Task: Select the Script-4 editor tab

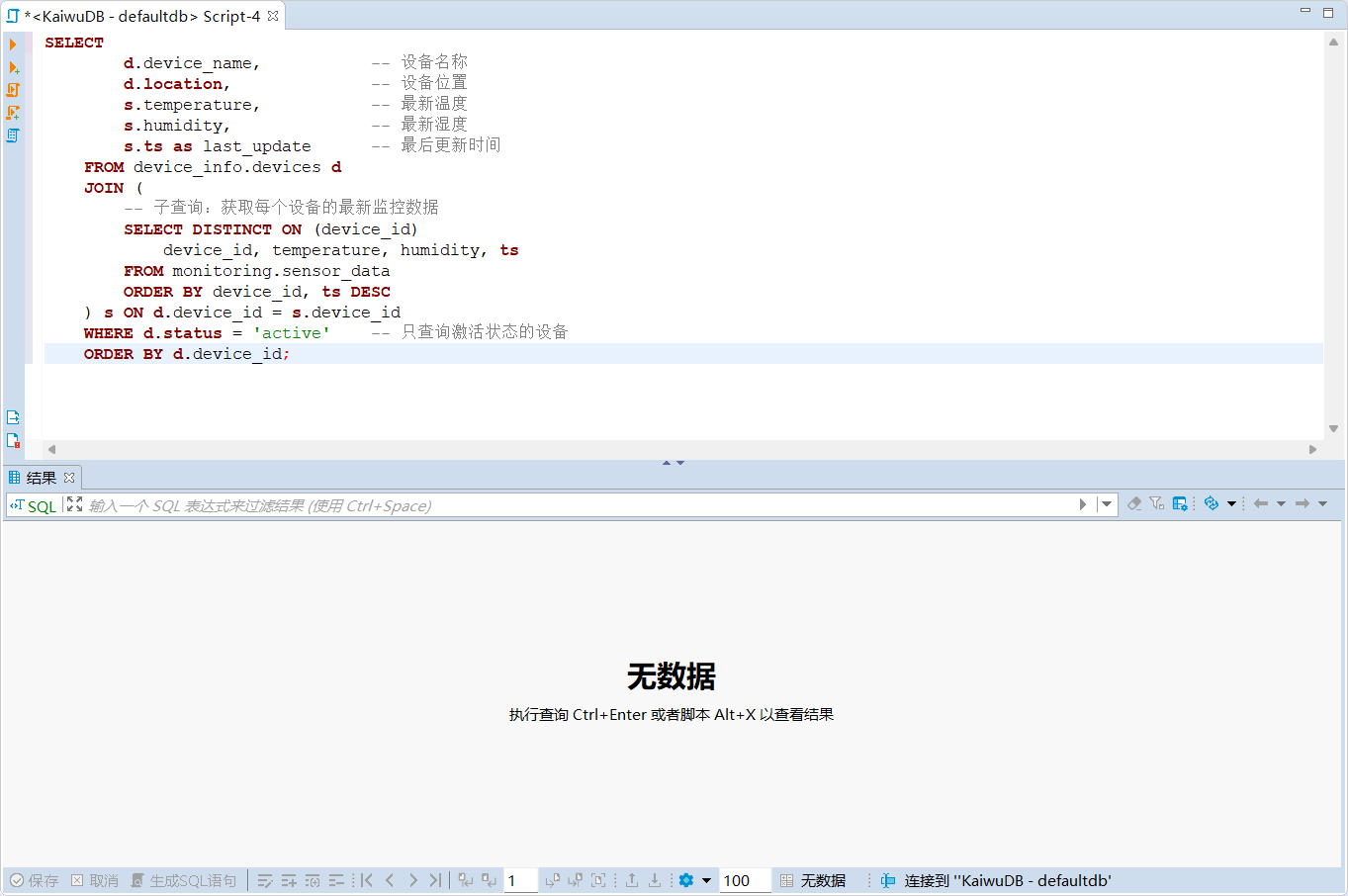Action: pyautogui.click(x=141, y=16)
